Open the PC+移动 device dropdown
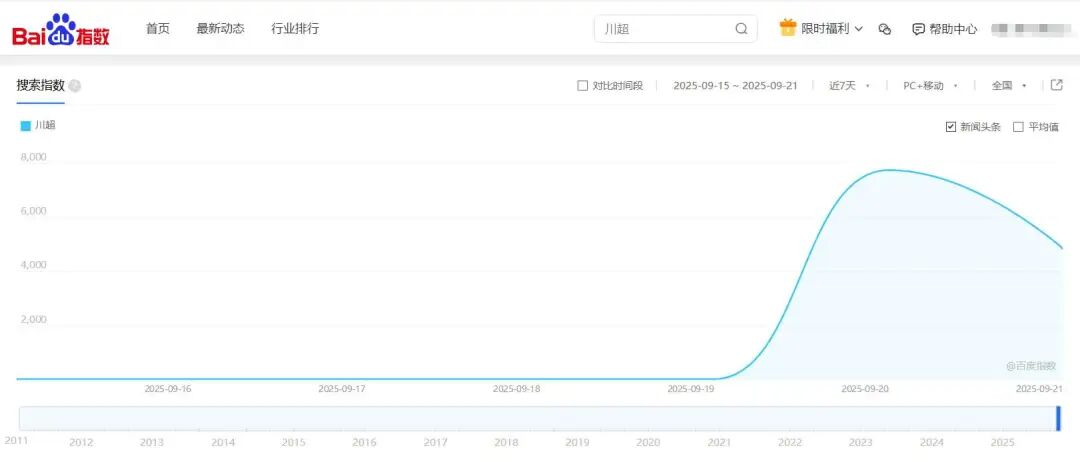Image resolution: width=1080 pixels, height=462 pixels. coord(930,86)
